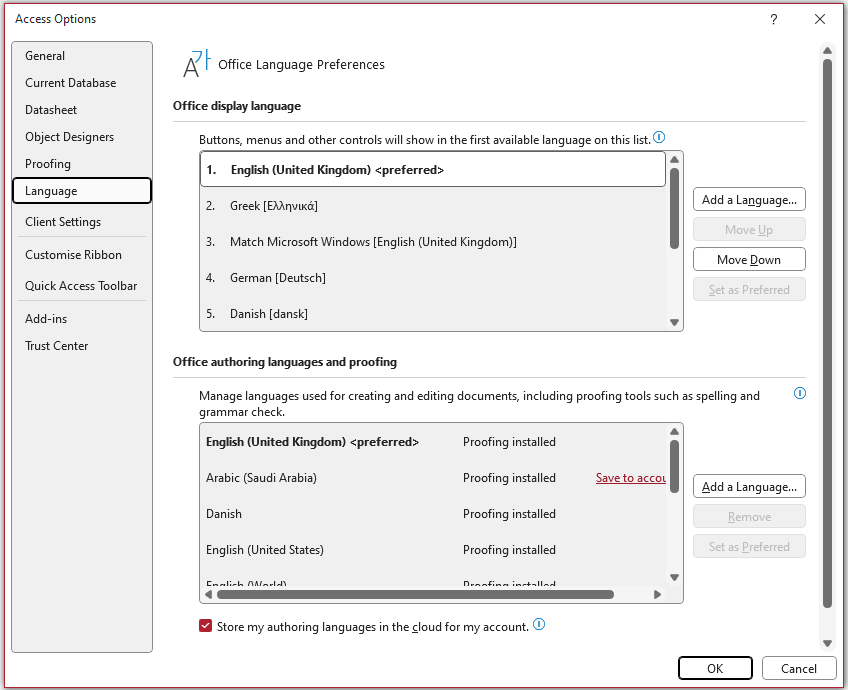Click Add a Language for display languages
The height and width of the screenshot is (690, 848).
[749, 200]
